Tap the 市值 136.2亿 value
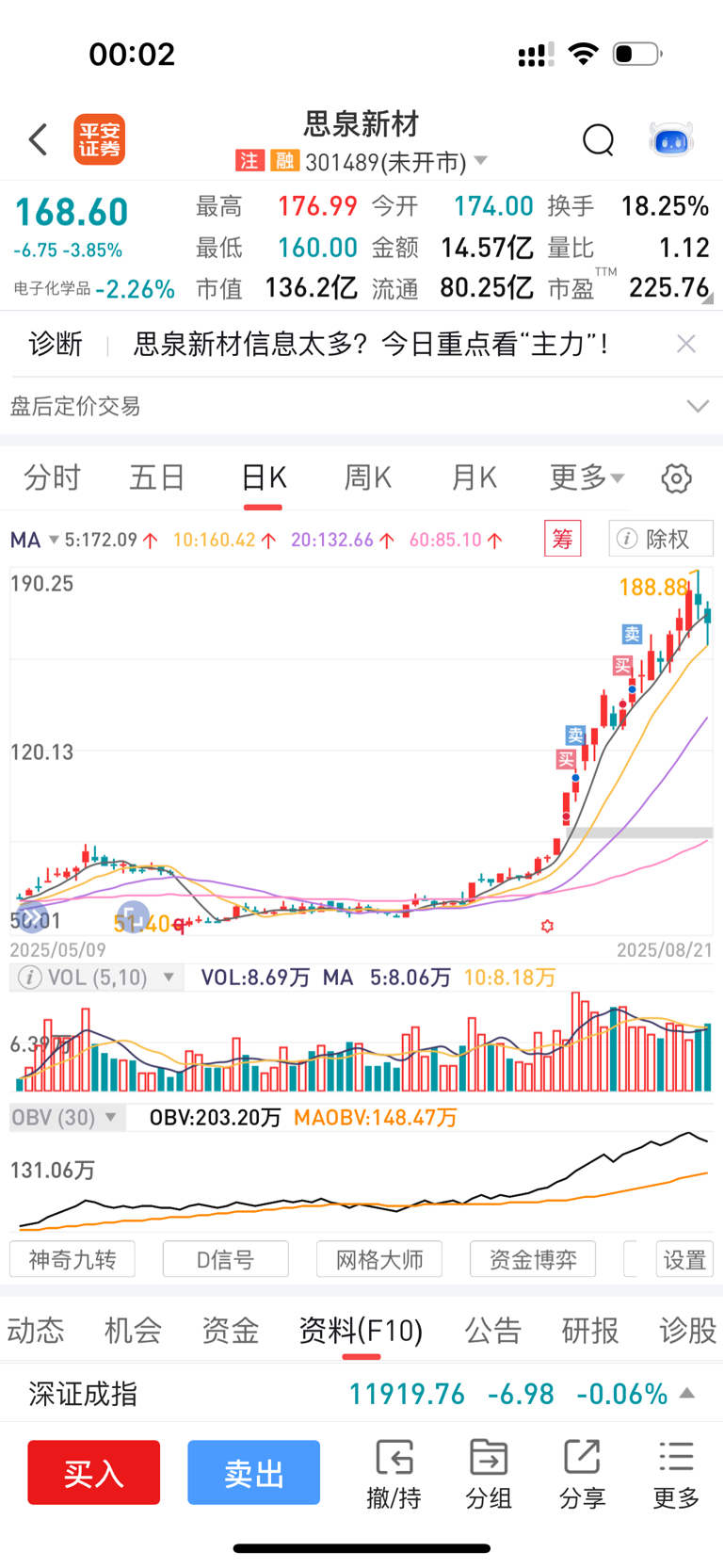Image resolution: width=724 pixels, height=1568 pixels. click(x=311, y=287)
